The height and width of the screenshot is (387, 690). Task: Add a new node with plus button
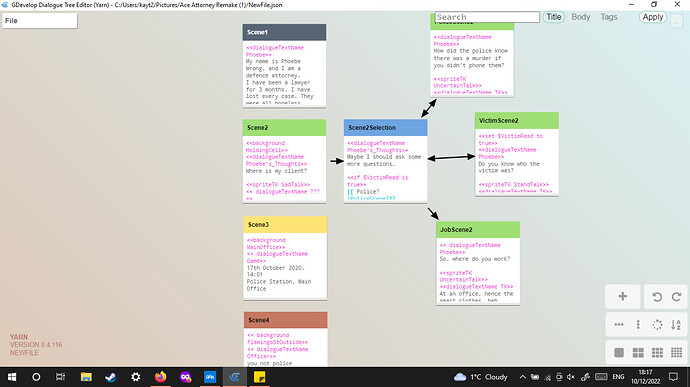pos(622,296)
